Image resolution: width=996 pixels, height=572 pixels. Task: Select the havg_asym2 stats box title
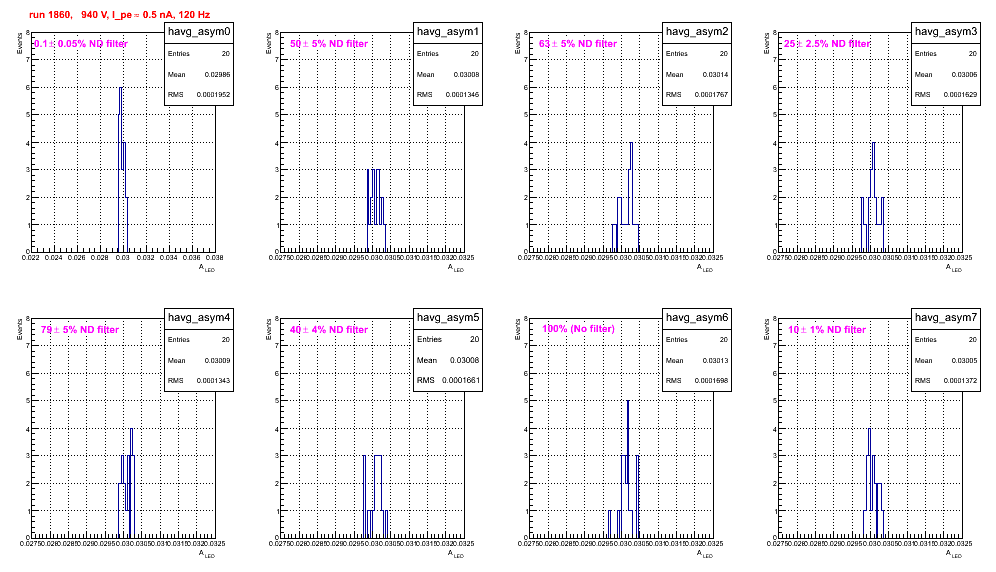tap(697, 32)
